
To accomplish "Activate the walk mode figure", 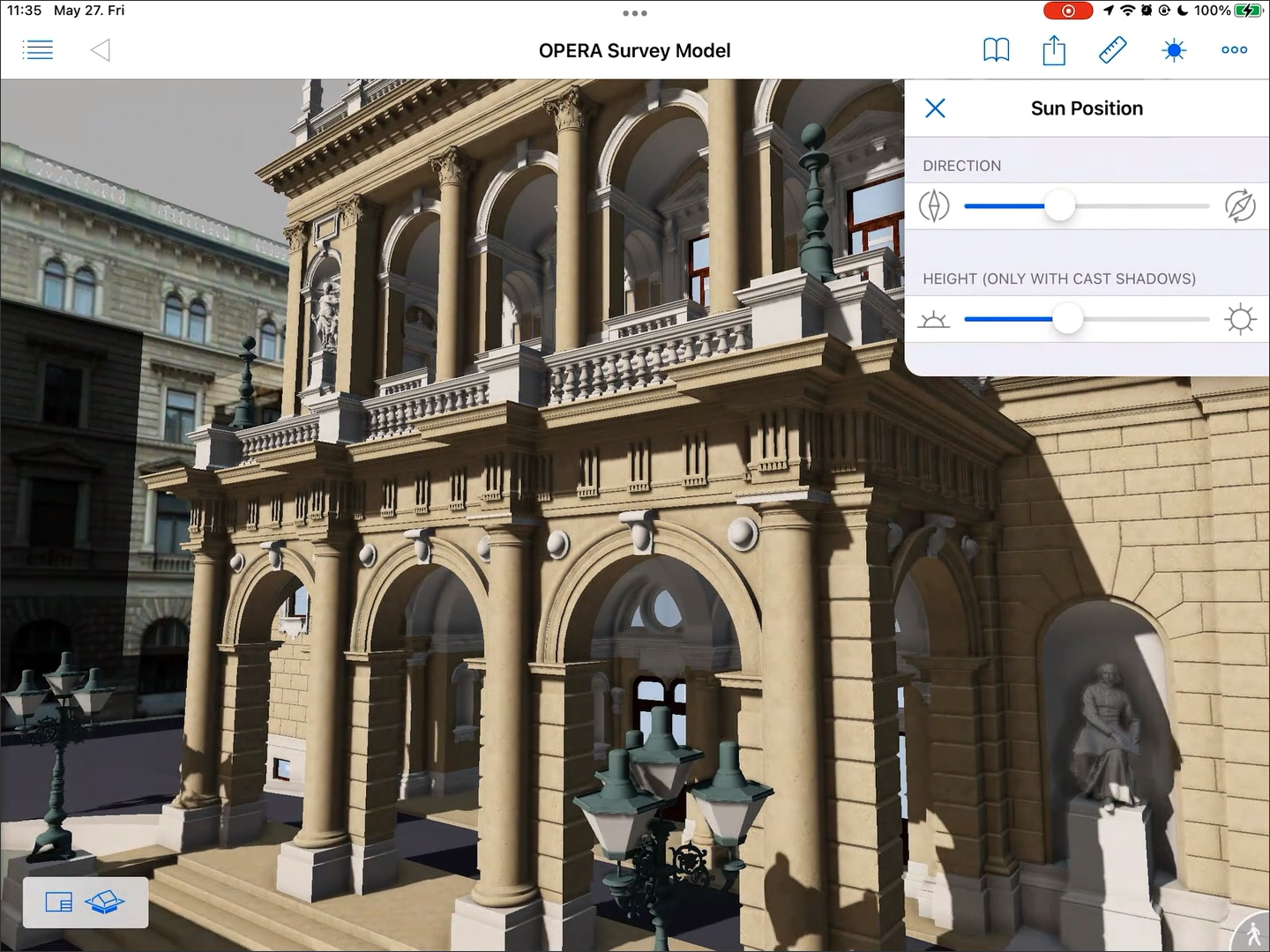I will (x=1252, y=933).
